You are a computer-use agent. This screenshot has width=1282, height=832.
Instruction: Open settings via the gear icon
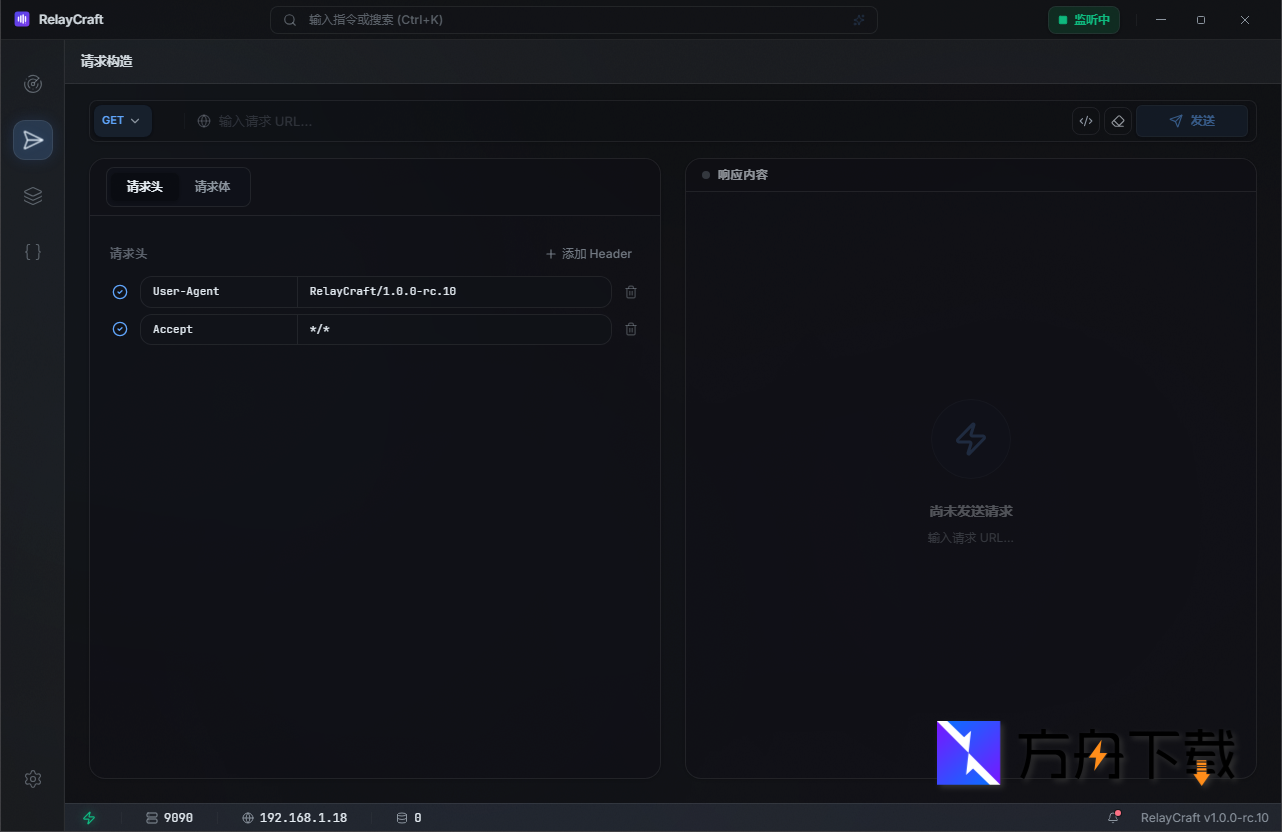click(x=32, y=779)
